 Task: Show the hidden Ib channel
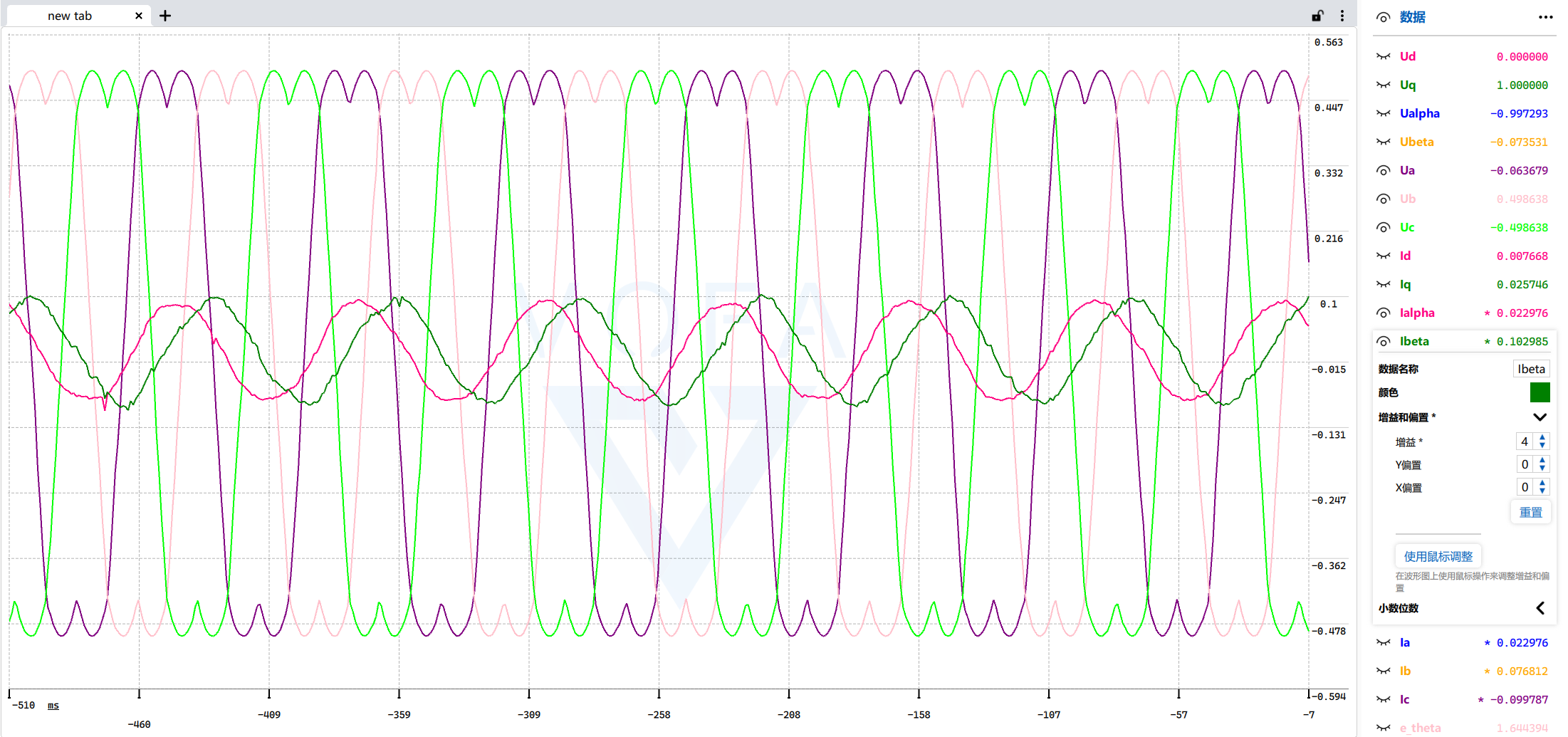pyautogui.click(x=1383, y=671)
